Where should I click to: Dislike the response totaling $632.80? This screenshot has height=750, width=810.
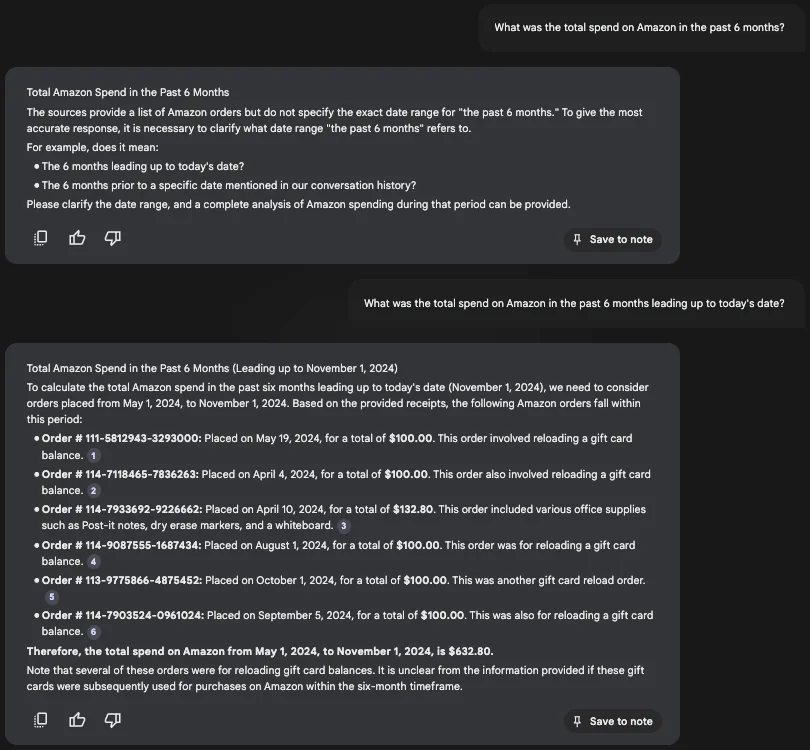click(113, 720)
